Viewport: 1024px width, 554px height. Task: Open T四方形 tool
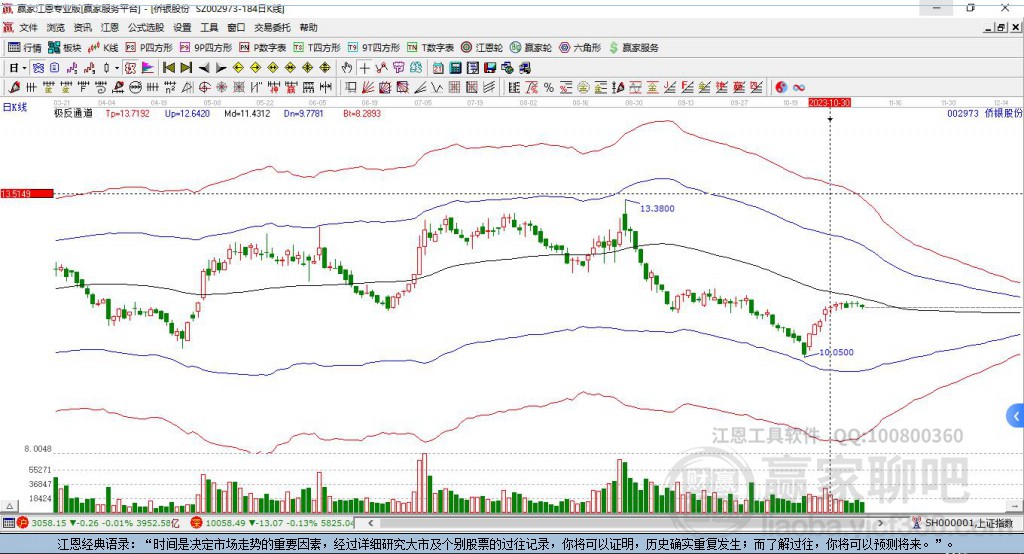point(317,48)
